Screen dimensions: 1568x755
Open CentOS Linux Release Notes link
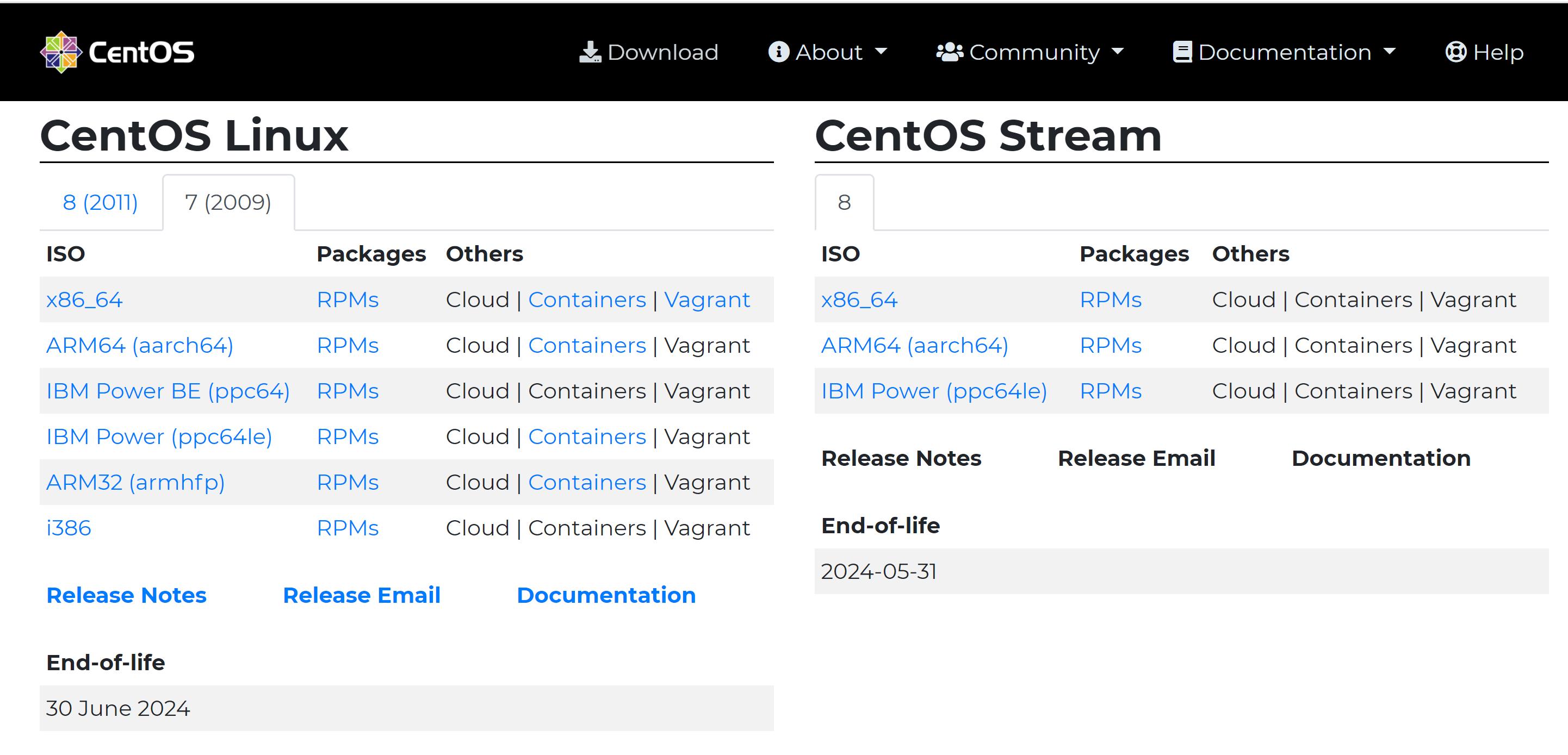coord(127,595)
